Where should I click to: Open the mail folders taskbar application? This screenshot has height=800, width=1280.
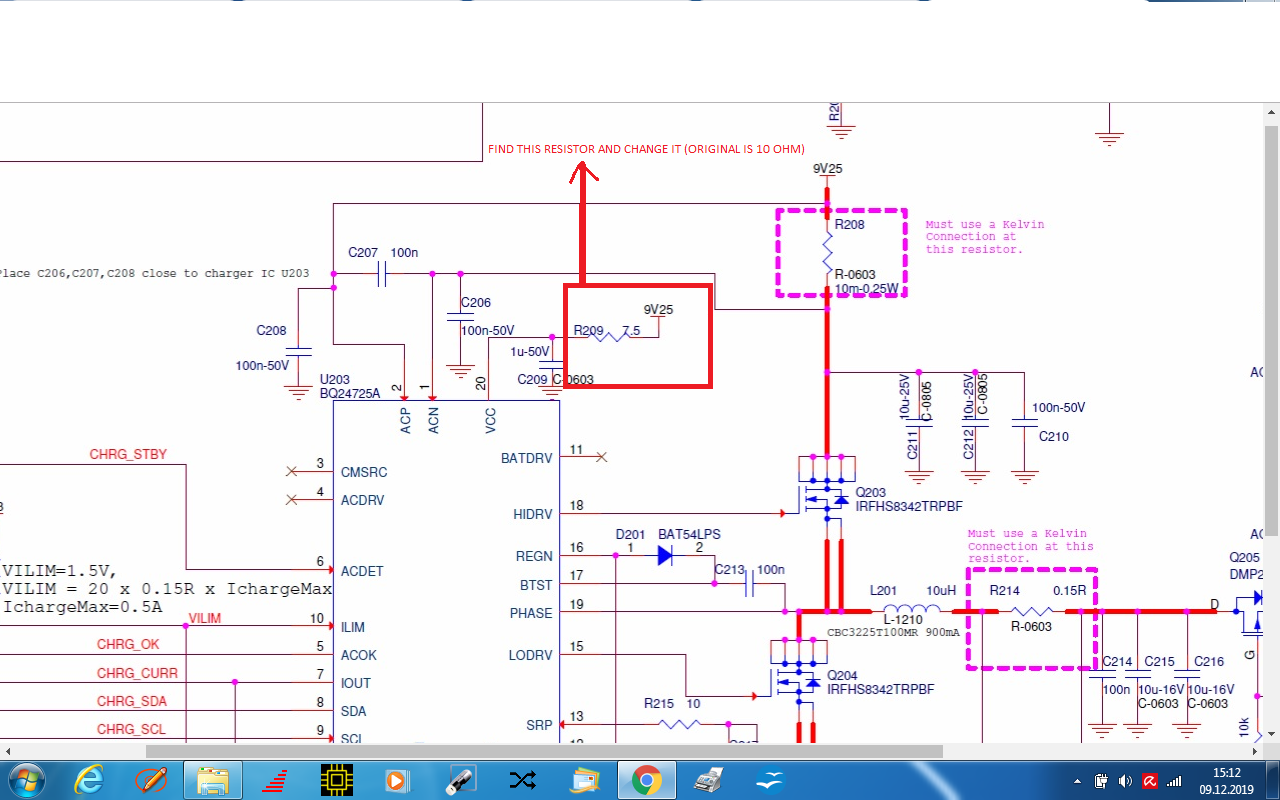coord(584,779)
